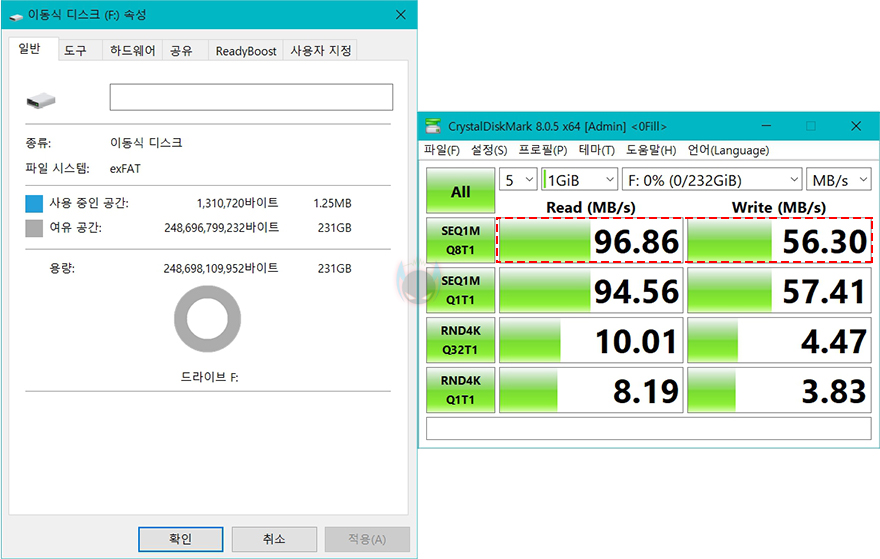Screen dimensions: 880x559
Task: Click the RND4K Q32T1 write result 4.47
Action: pyautogui.click(x=779, y=340)
